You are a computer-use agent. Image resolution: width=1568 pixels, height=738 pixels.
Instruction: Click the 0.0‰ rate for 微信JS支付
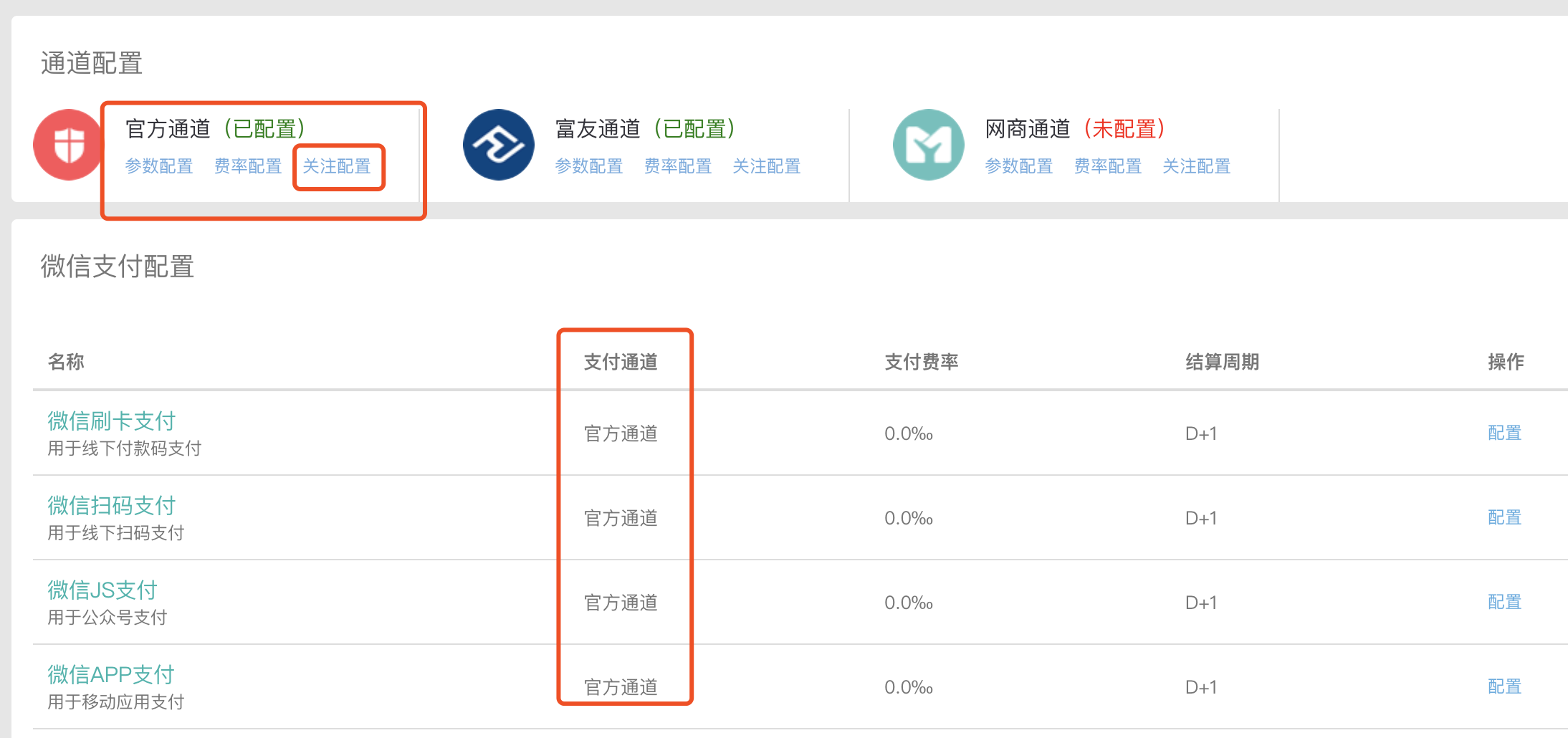click(909, 603)
